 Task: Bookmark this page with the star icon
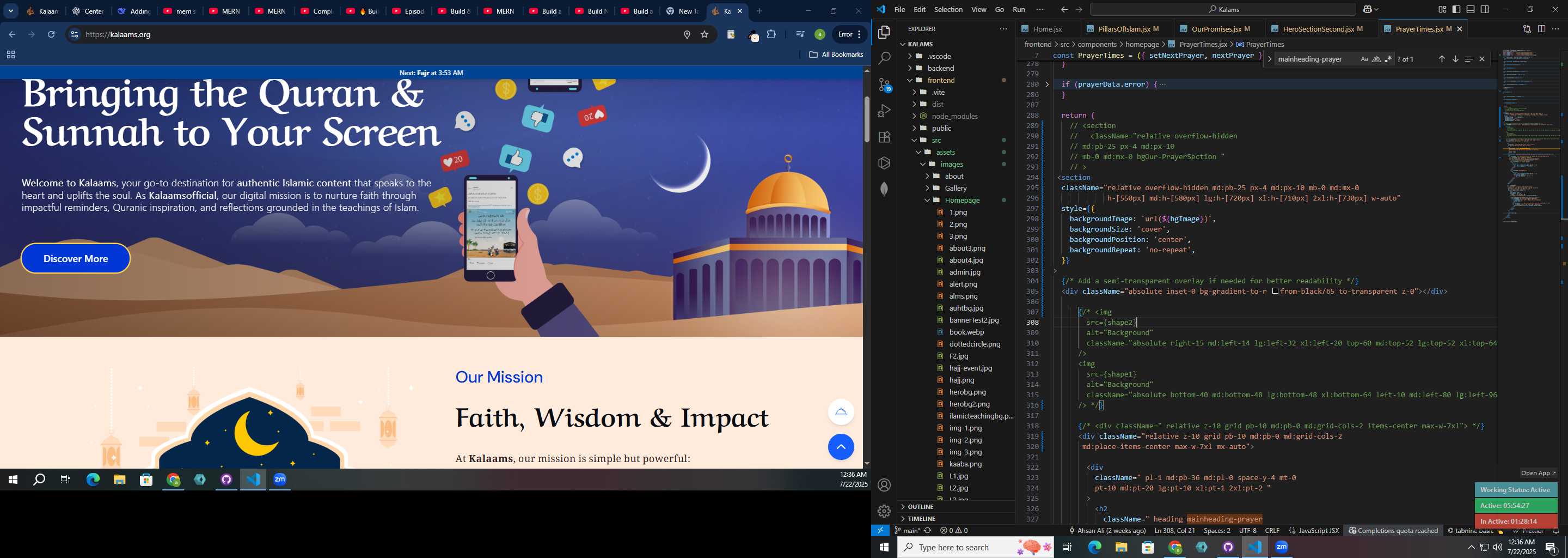coord(705,35)
